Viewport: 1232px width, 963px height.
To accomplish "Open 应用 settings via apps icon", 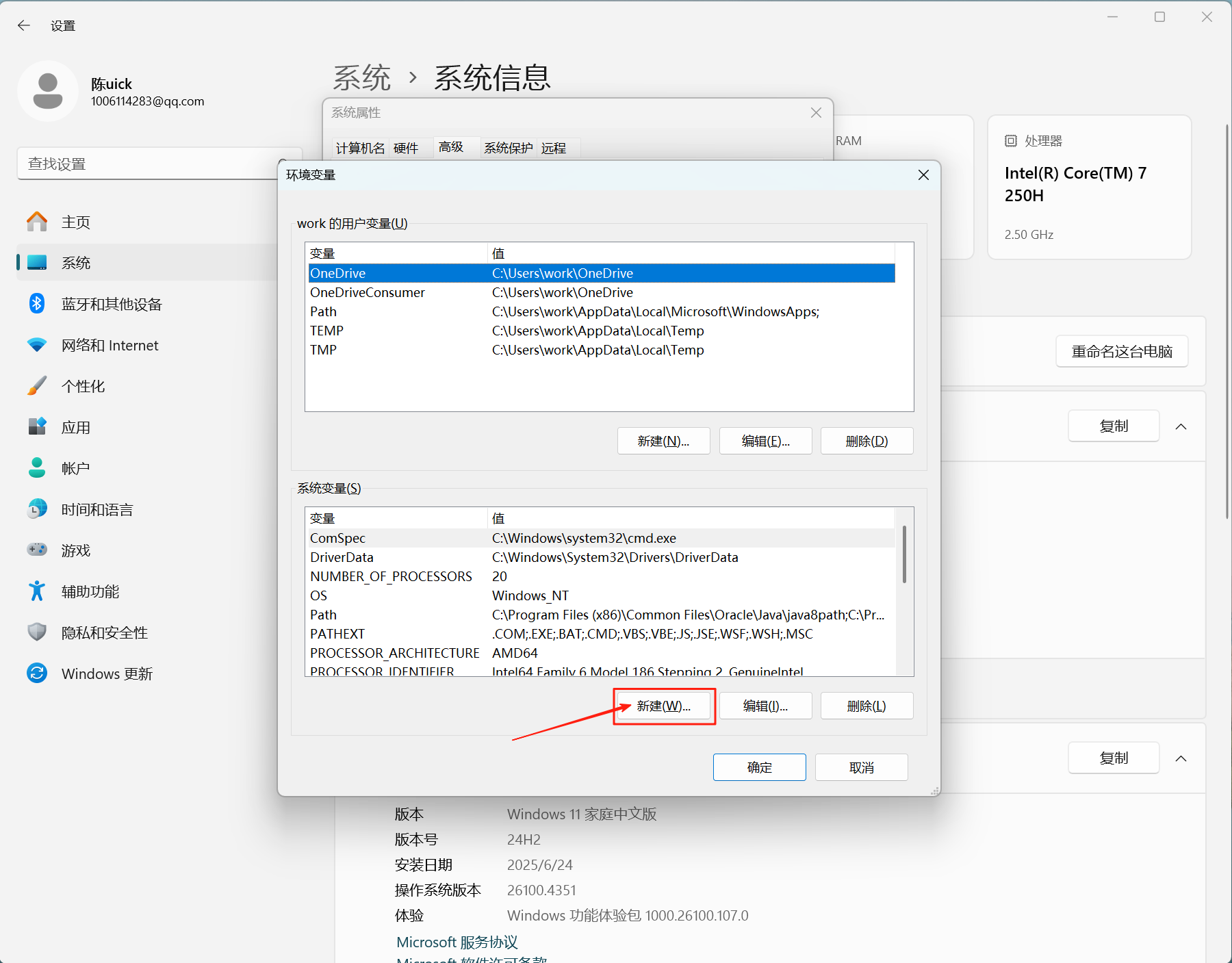I will 37,426.
